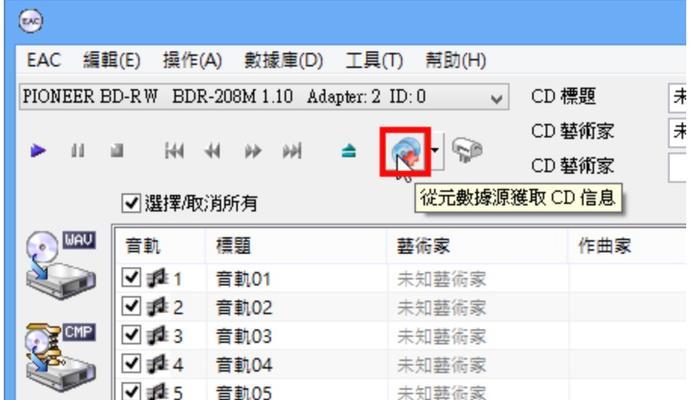Image resolution: width=696 pixels, height=400 pixels.
Task: Uncheck track 3 checkbox
Action: pos(131,335)
